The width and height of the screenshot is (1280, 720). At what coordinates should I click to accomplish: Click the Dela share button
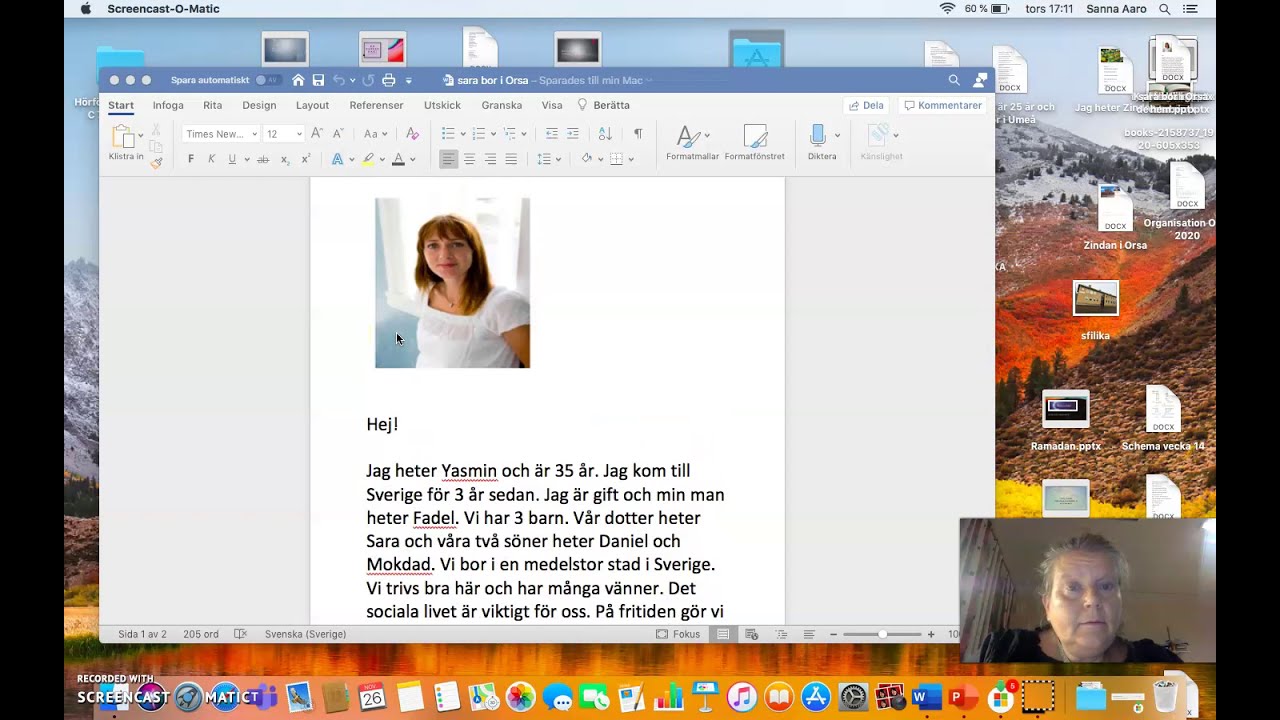coord(866,105)
